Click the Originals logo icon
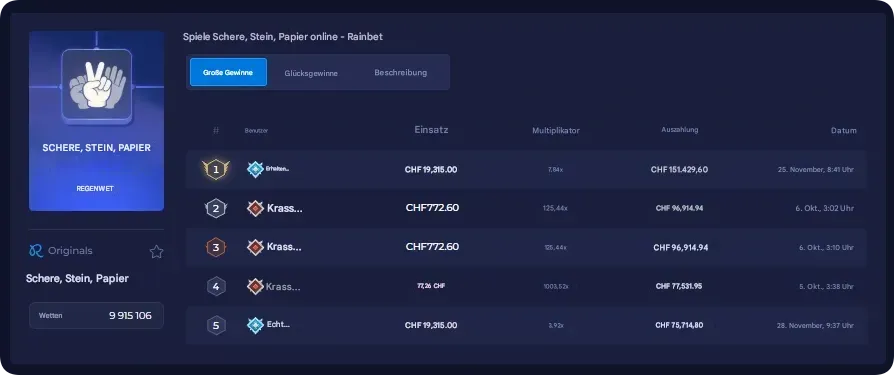The image size is (894, 375). click(x=35, y=251)
